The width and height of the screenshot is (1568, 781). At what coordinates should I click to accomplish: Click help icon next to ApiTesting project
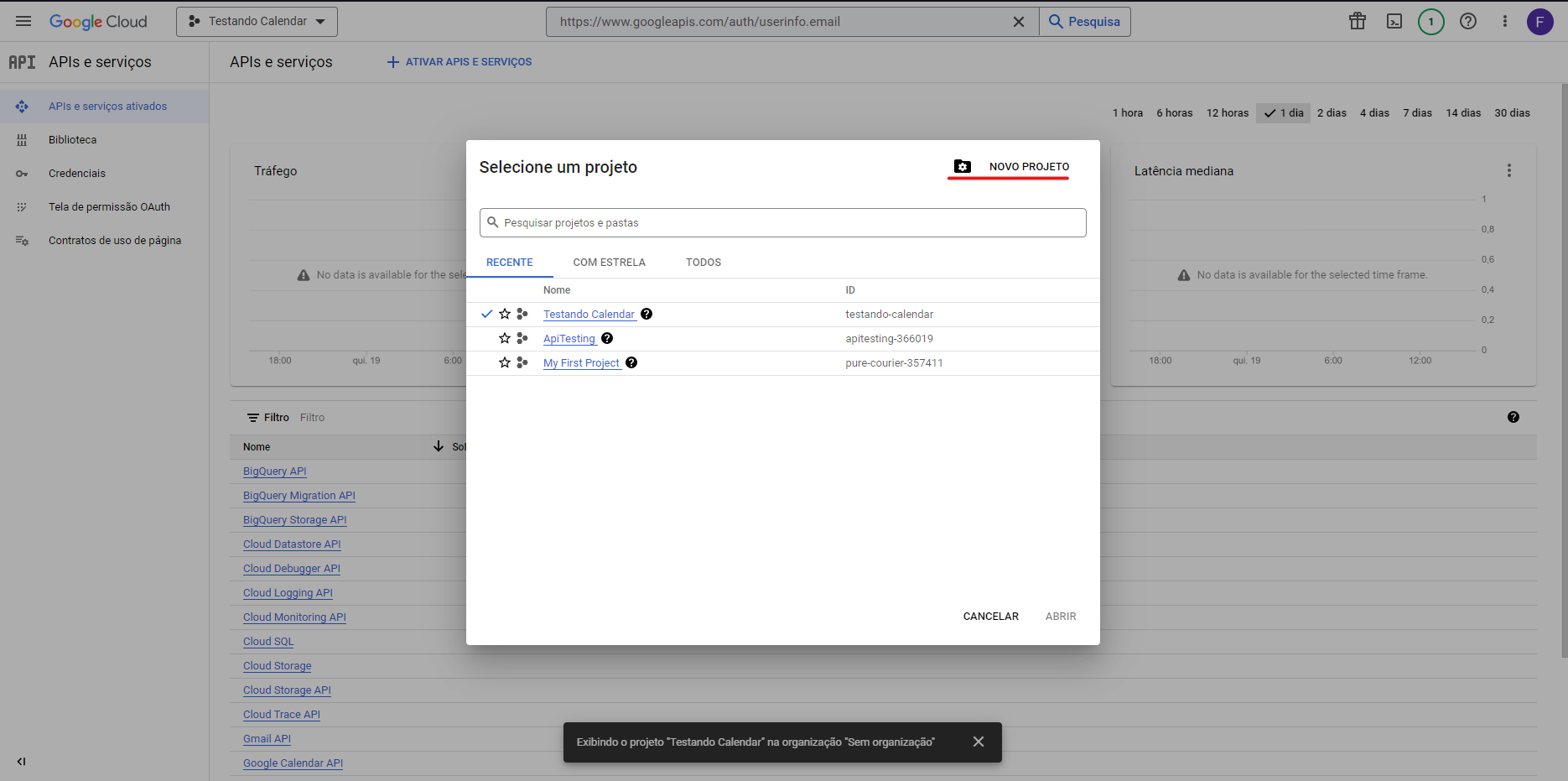click(607, 338)
